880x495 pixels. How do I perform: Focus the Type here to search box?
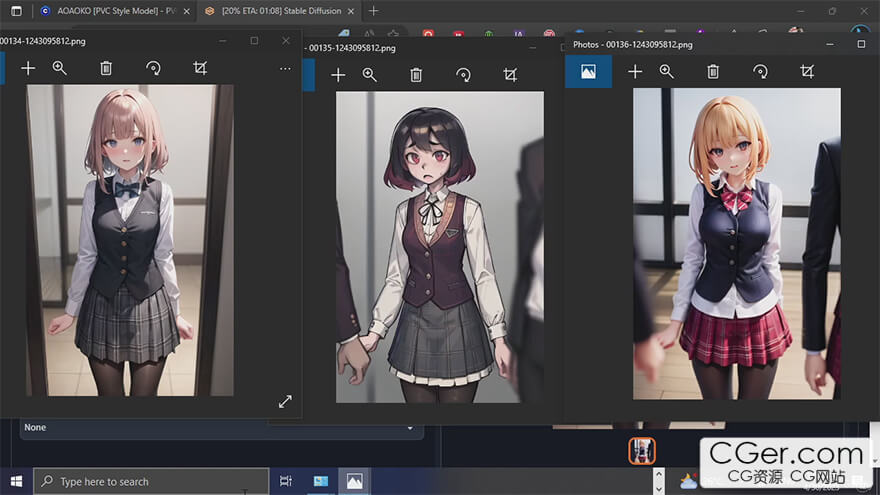(151, 481)
